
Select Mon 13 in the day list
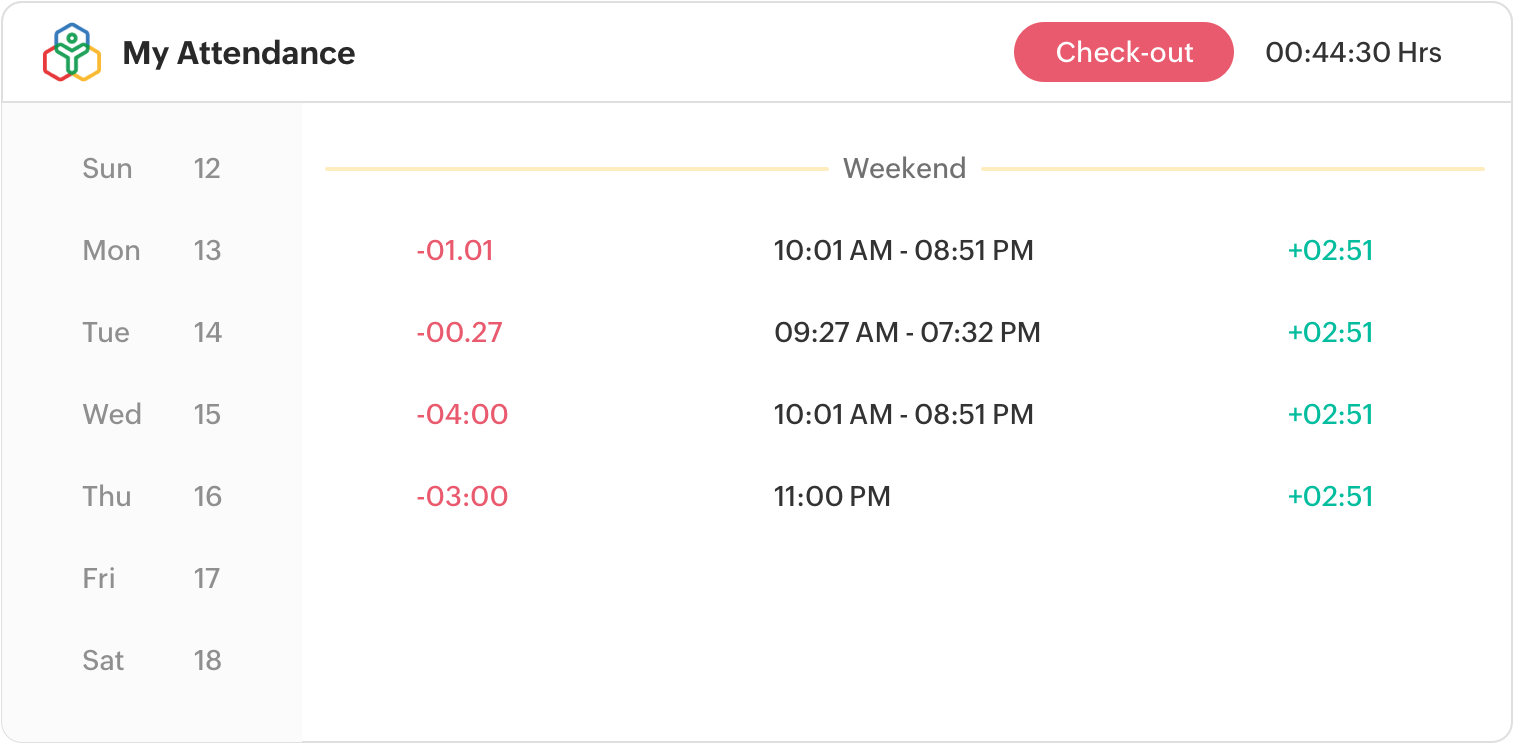[150, 250]
